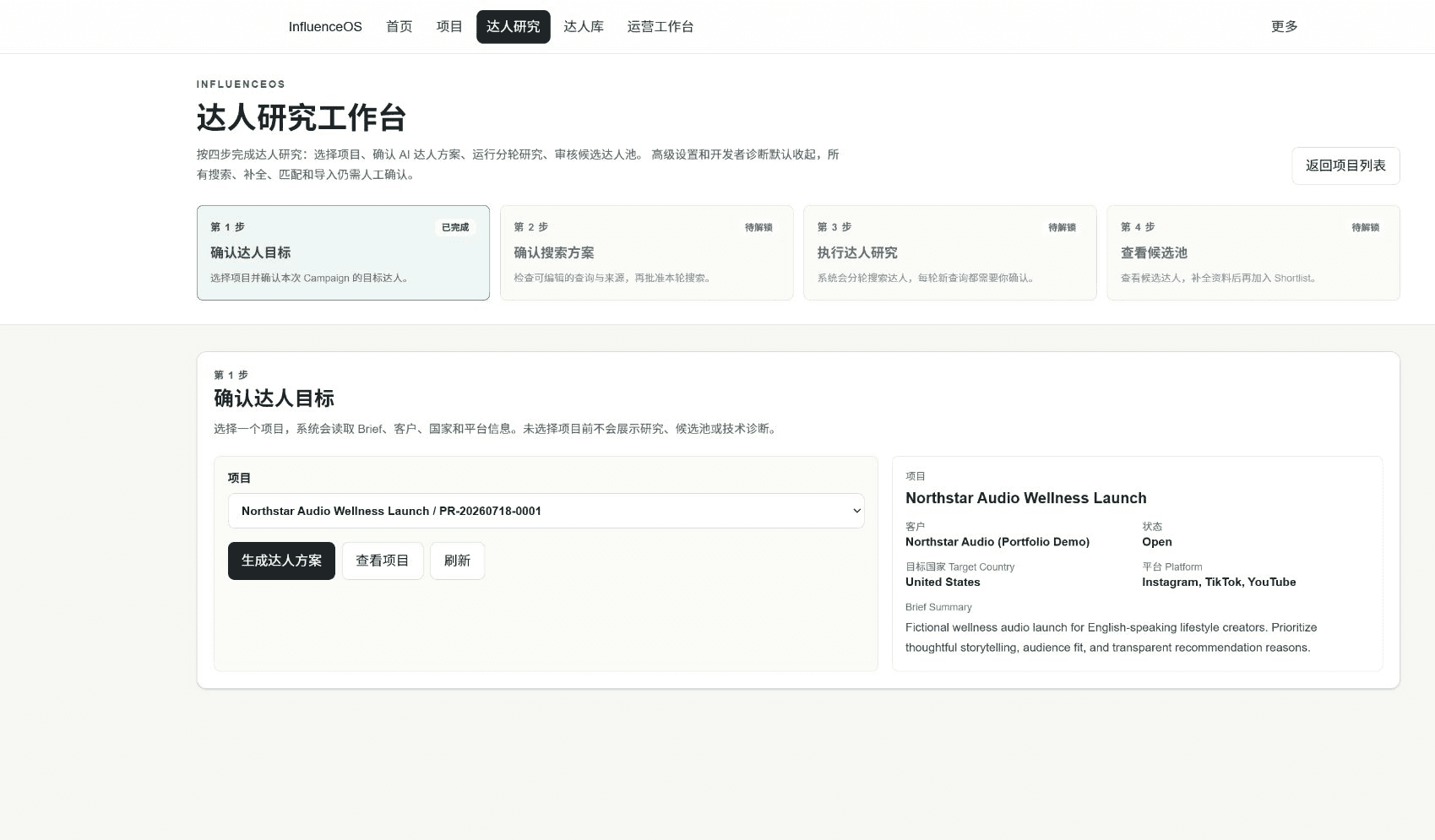
Task: Switch to 运营工作台 in the navigation
Action: pyautogui.click(x=660, y=27)
